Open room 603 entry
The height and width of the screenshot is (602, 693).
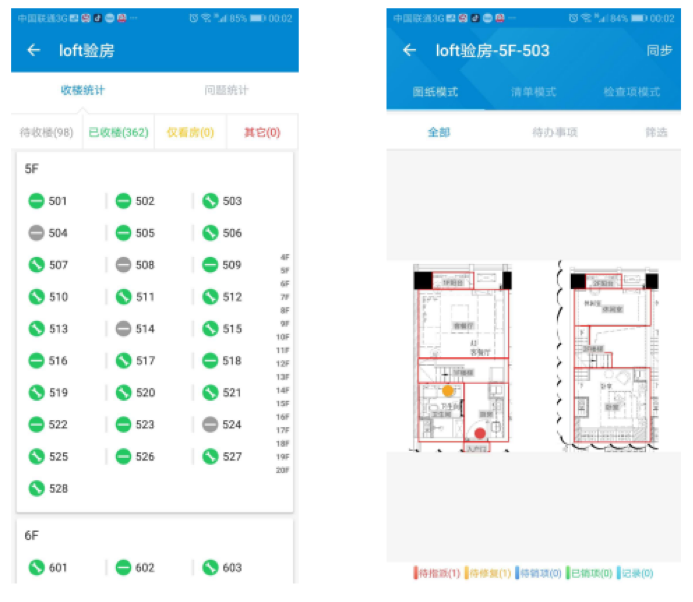222,568
